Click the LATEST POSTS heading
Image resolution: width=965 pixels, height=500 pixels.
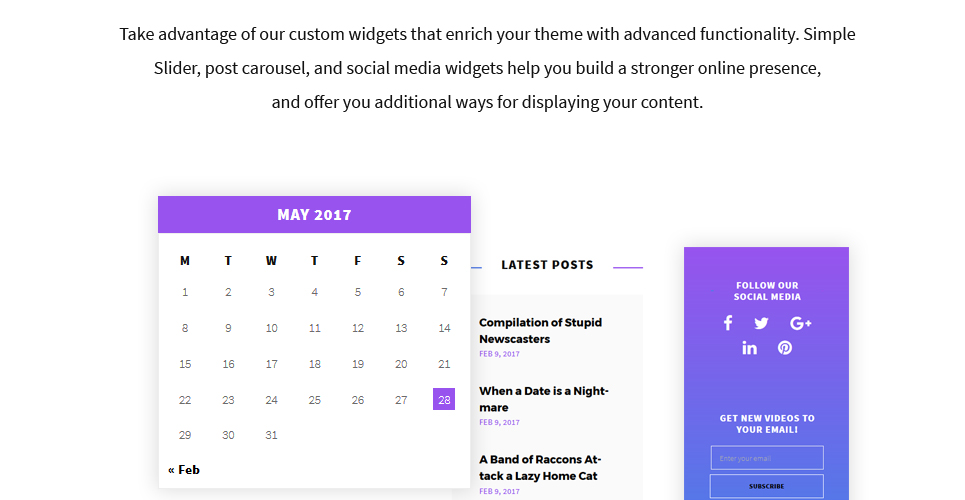(x=547, y=265)
